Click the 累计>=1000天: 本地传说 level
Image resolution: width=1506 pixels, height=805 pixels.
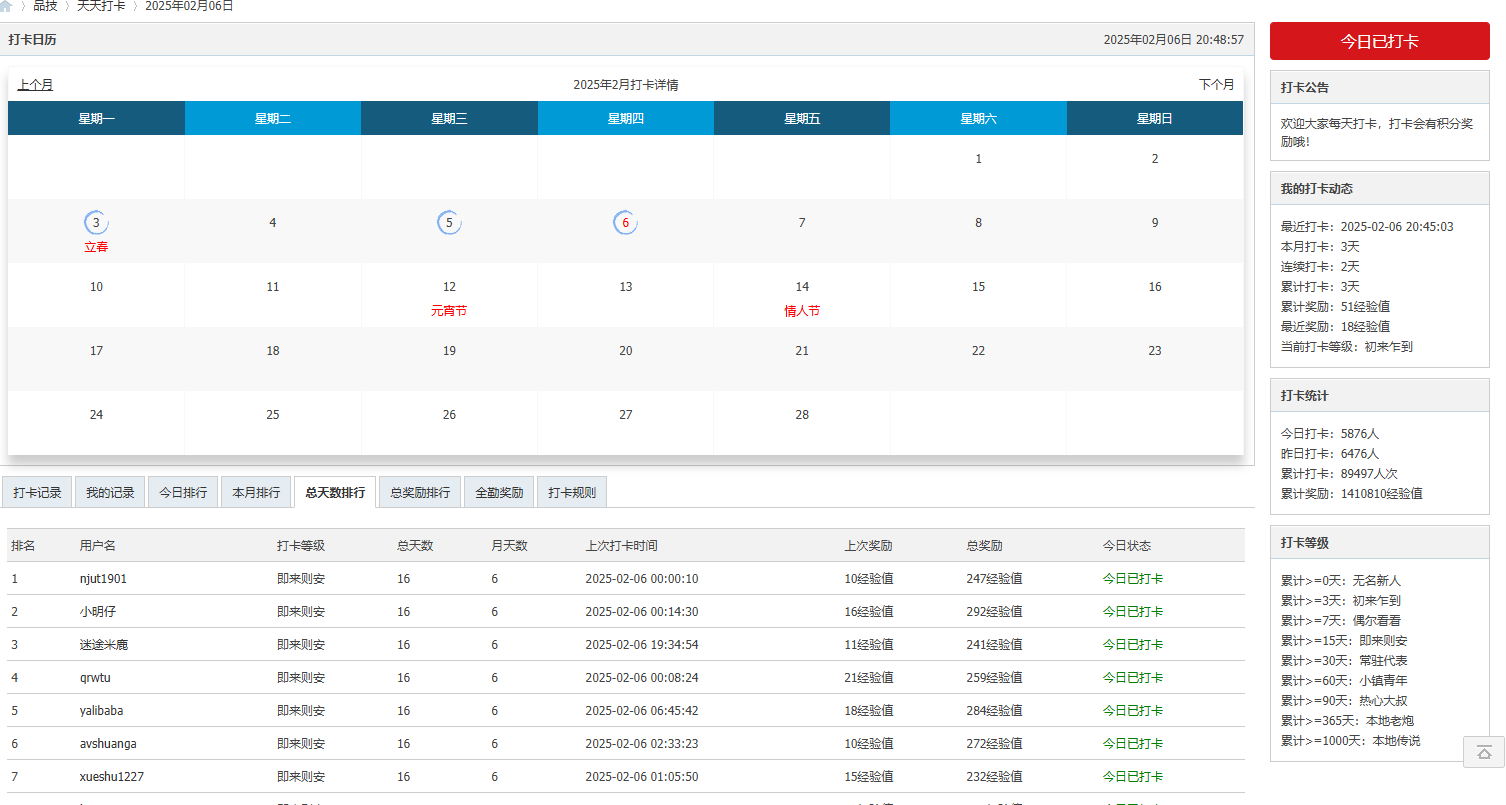click(1350, 741)
